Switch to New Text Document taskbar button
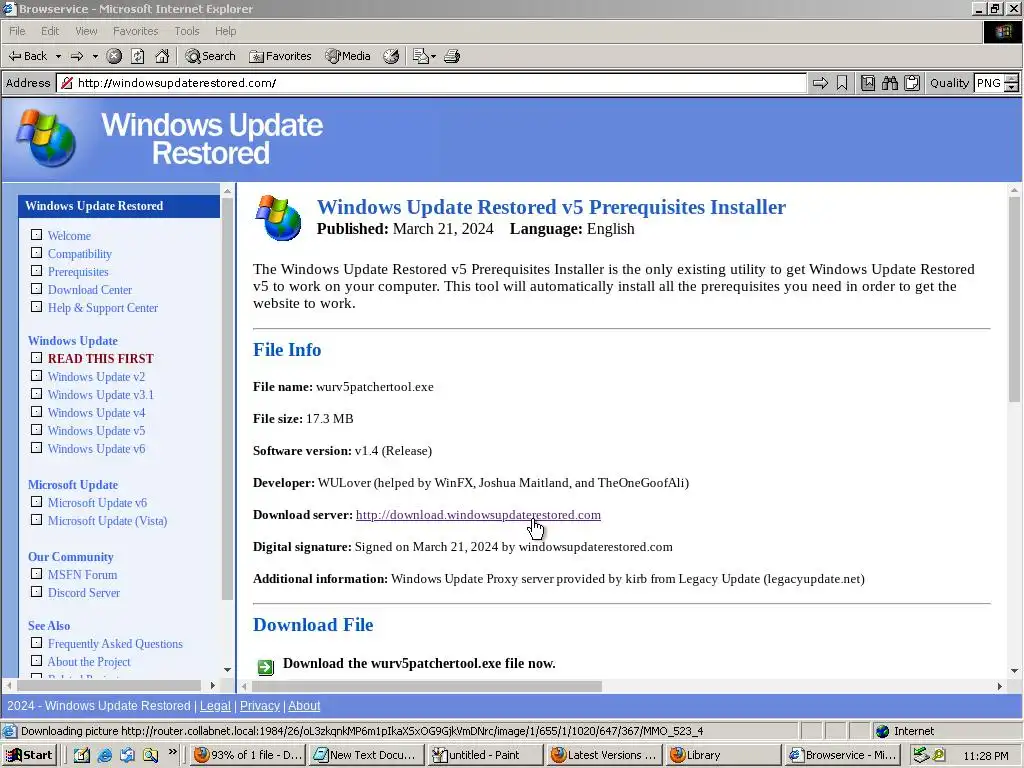 tap(367, 755)
